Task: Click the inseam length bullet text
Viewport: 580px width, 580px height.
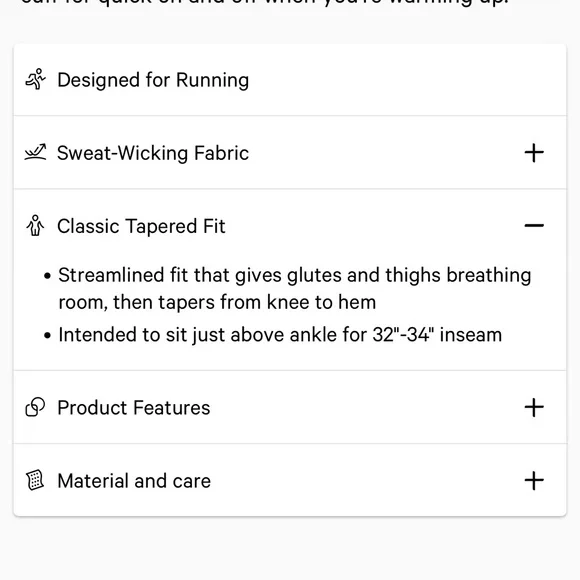Action: 280,335
